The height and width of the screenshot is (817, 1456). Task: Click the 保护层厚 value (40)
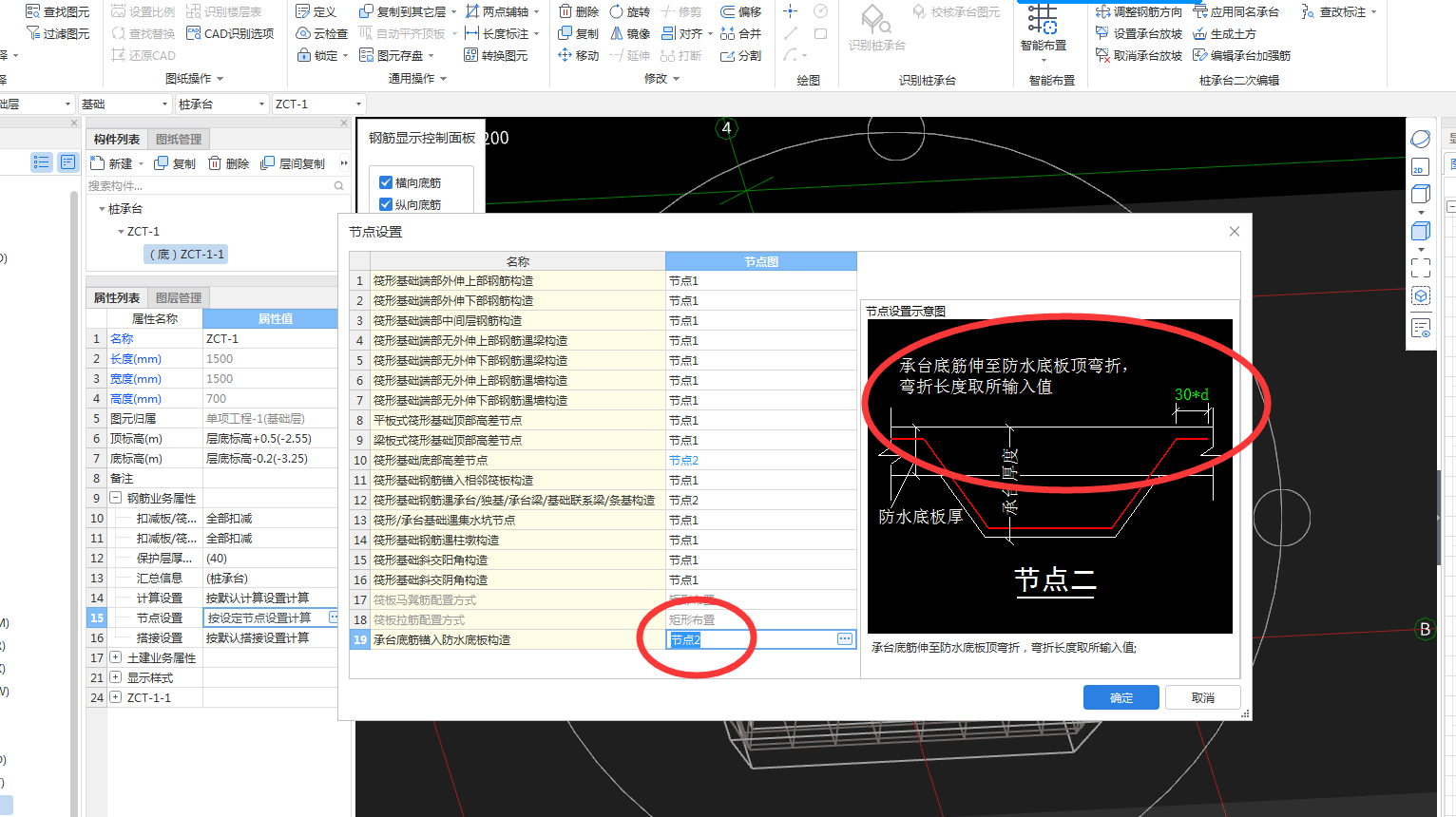[x=270, y=558]
